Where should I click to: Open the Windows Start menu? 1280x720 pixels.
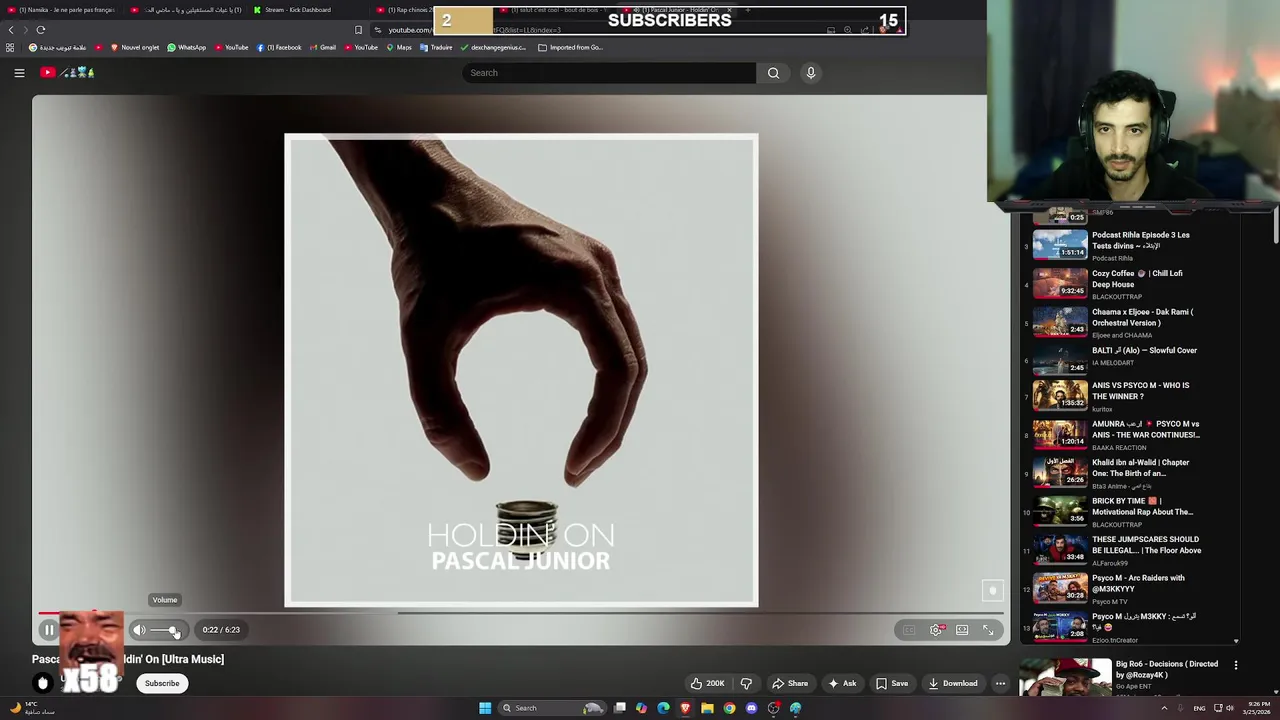coord(485,708)
